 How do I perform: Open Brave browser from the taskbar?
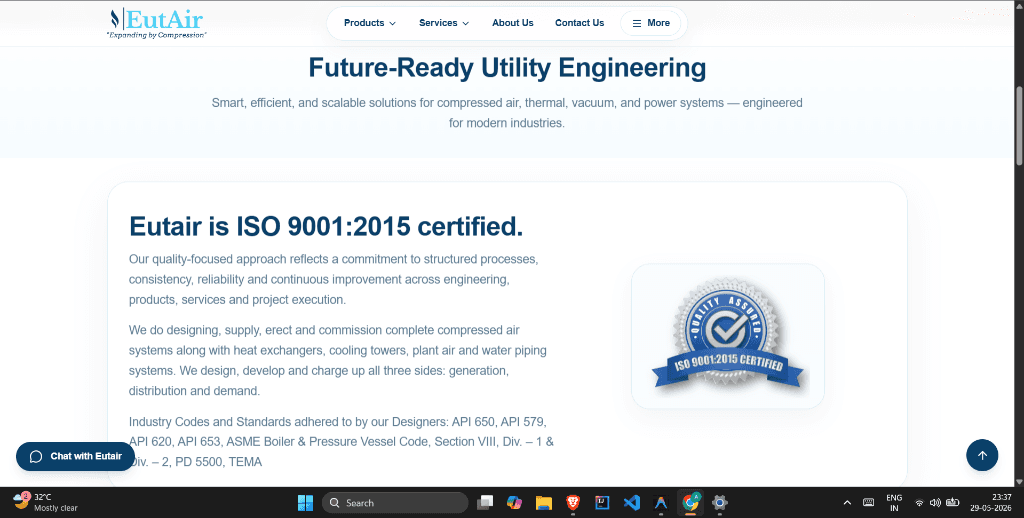(x=573, y=502)
